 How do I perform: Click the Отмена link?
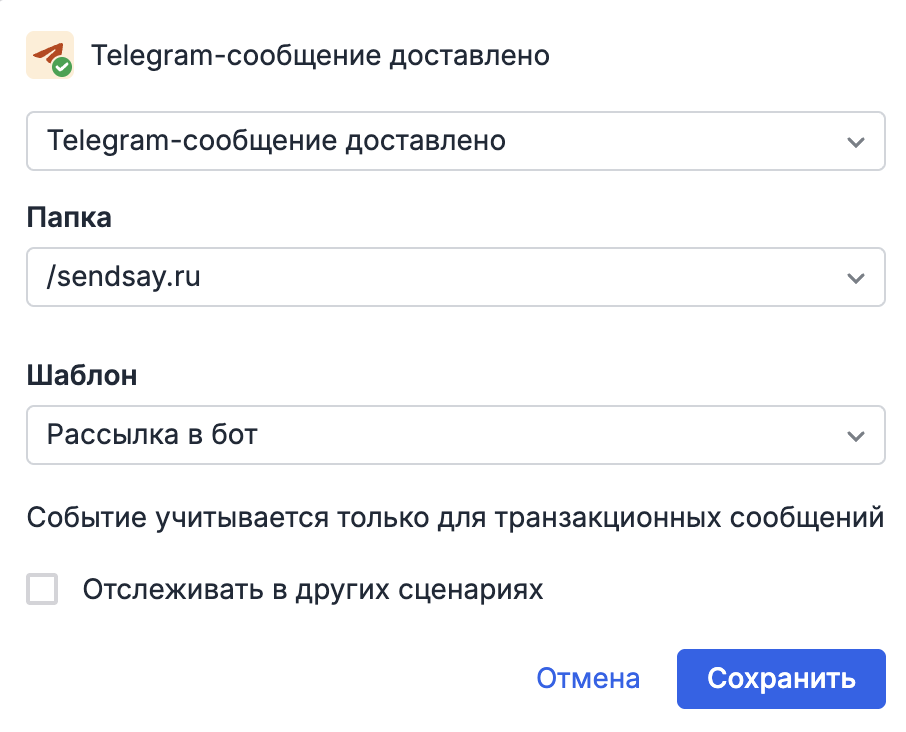click(x=588, y=678)
